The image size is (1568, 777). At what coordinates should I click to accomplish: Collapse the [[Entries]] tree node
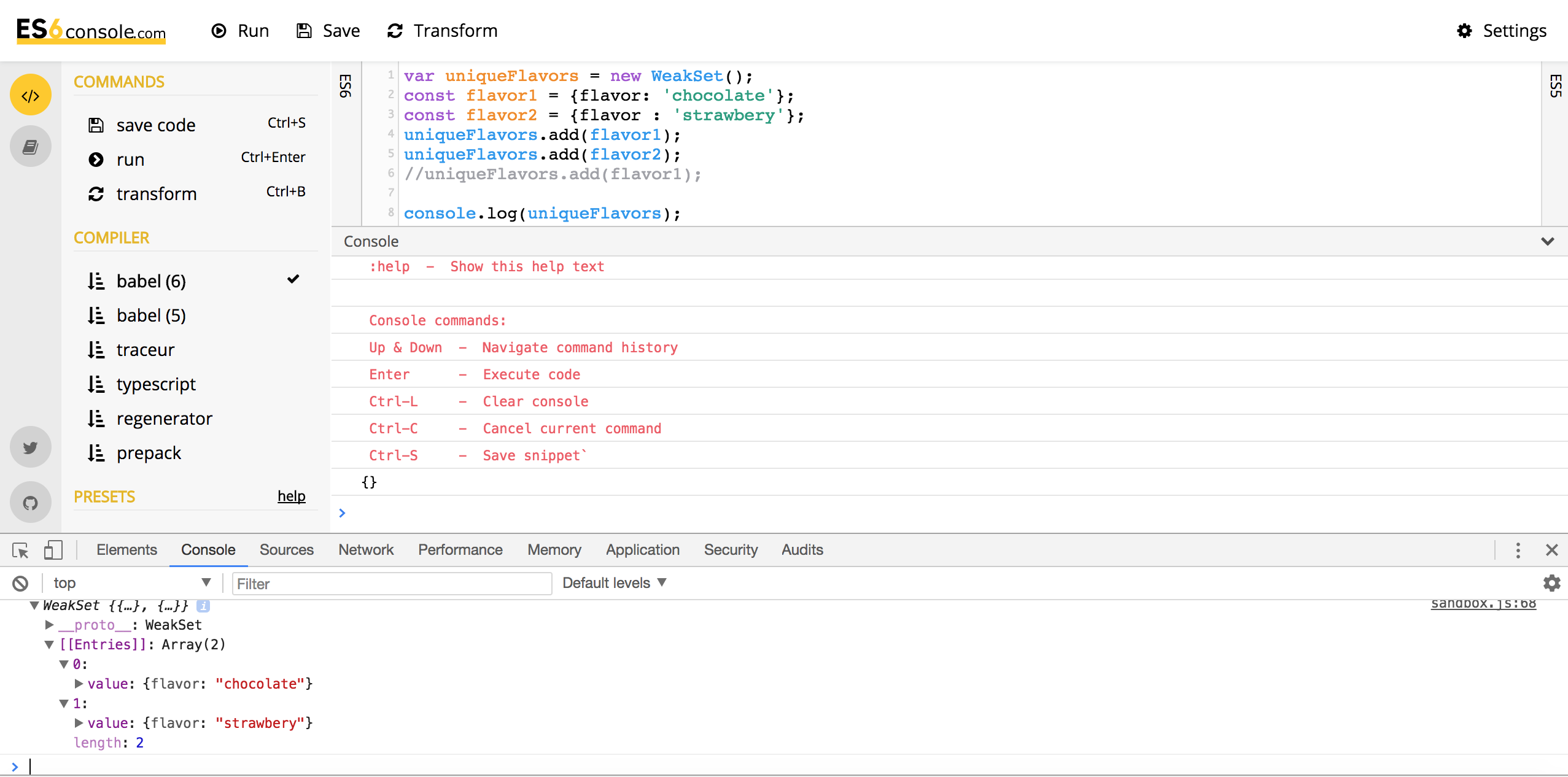(x=49, y=644)
